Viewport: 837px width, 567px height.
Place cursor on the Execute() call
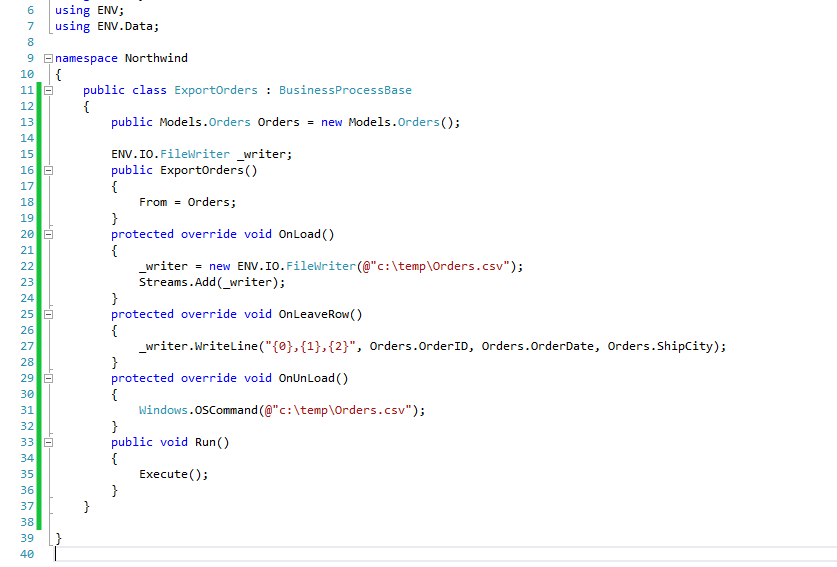pos(173,474)
